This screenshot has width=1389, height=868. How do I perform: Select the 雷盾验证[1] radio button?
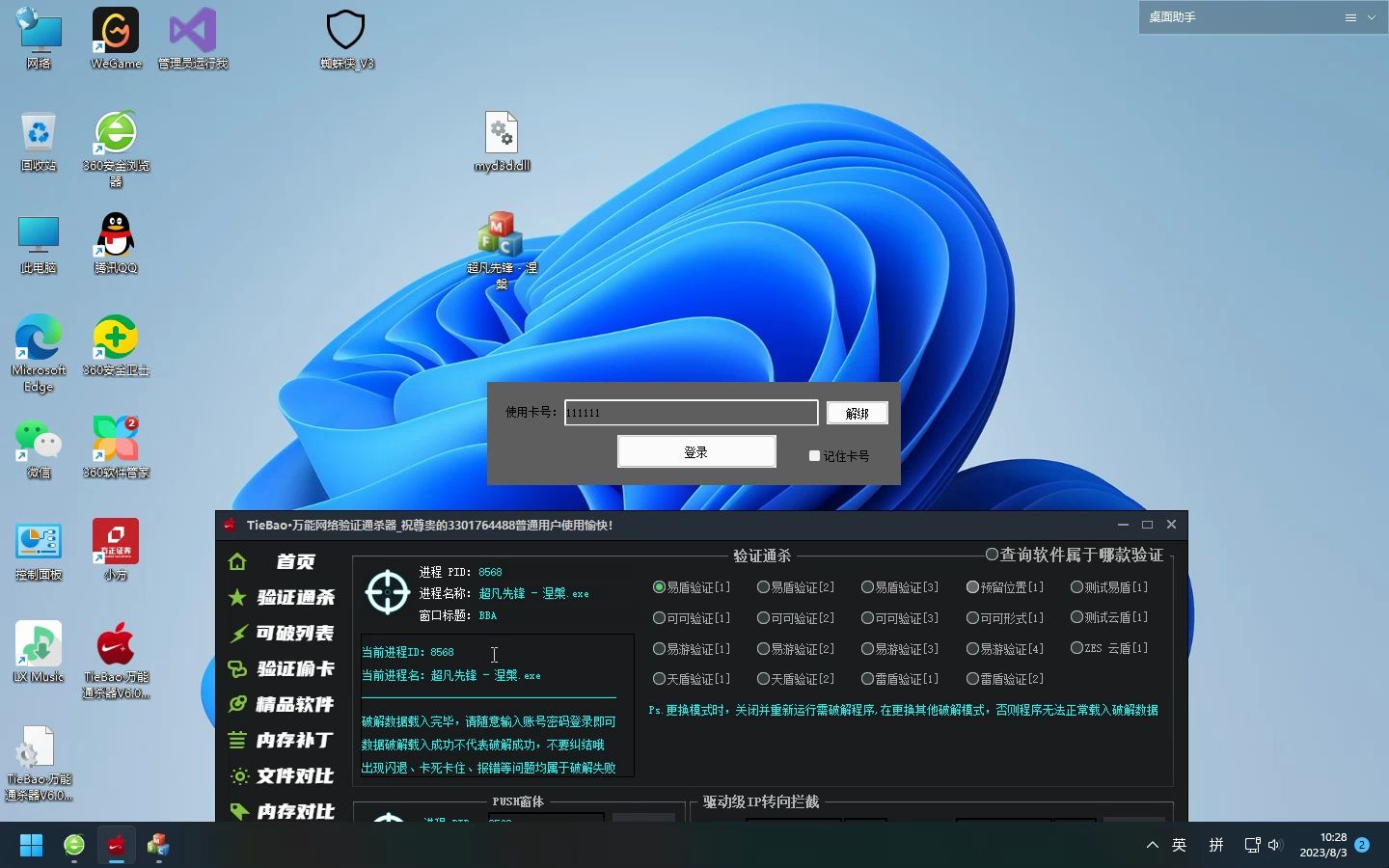point(867,679)
